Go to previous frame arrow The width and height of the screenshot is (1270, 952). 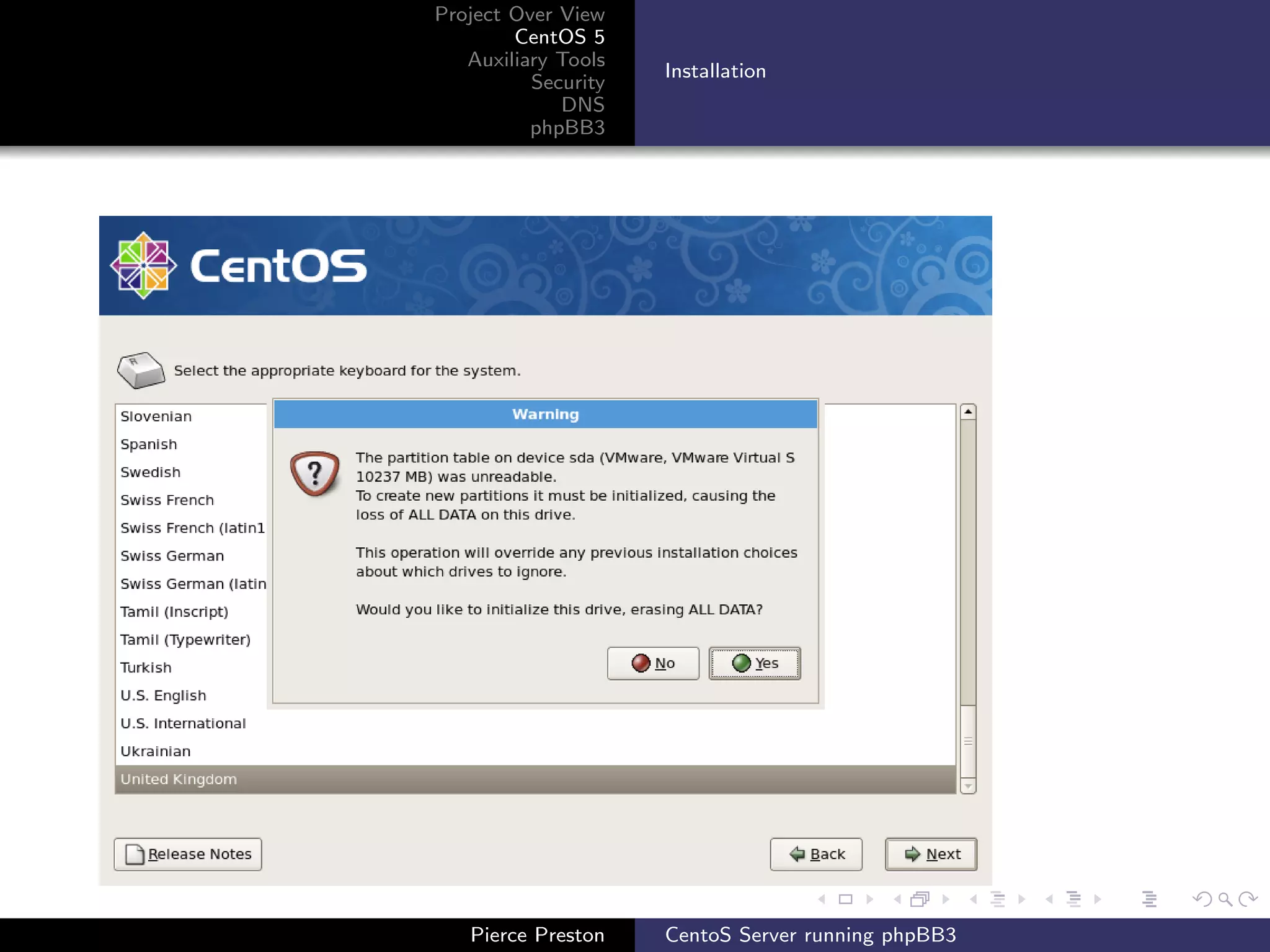click(897, 899)
